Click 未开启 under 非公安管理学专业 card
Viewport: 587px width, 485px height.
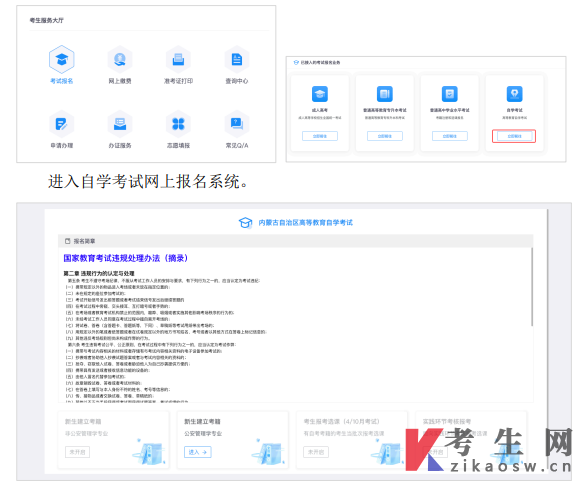[77, 452]
